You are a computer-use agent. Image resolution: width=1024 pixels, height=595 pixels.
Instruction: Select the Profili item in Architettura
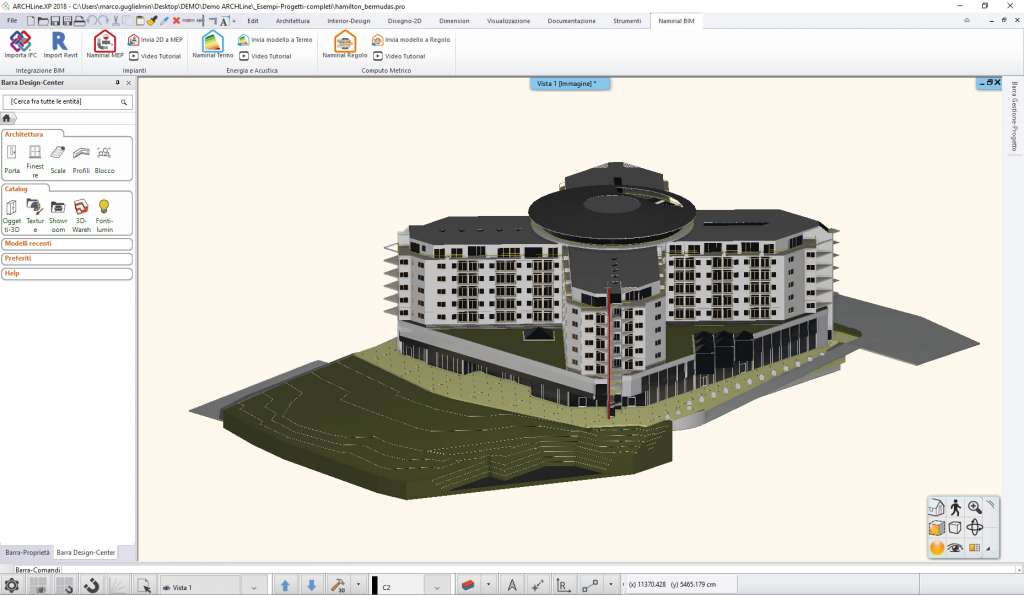click(x=81, y=159)
